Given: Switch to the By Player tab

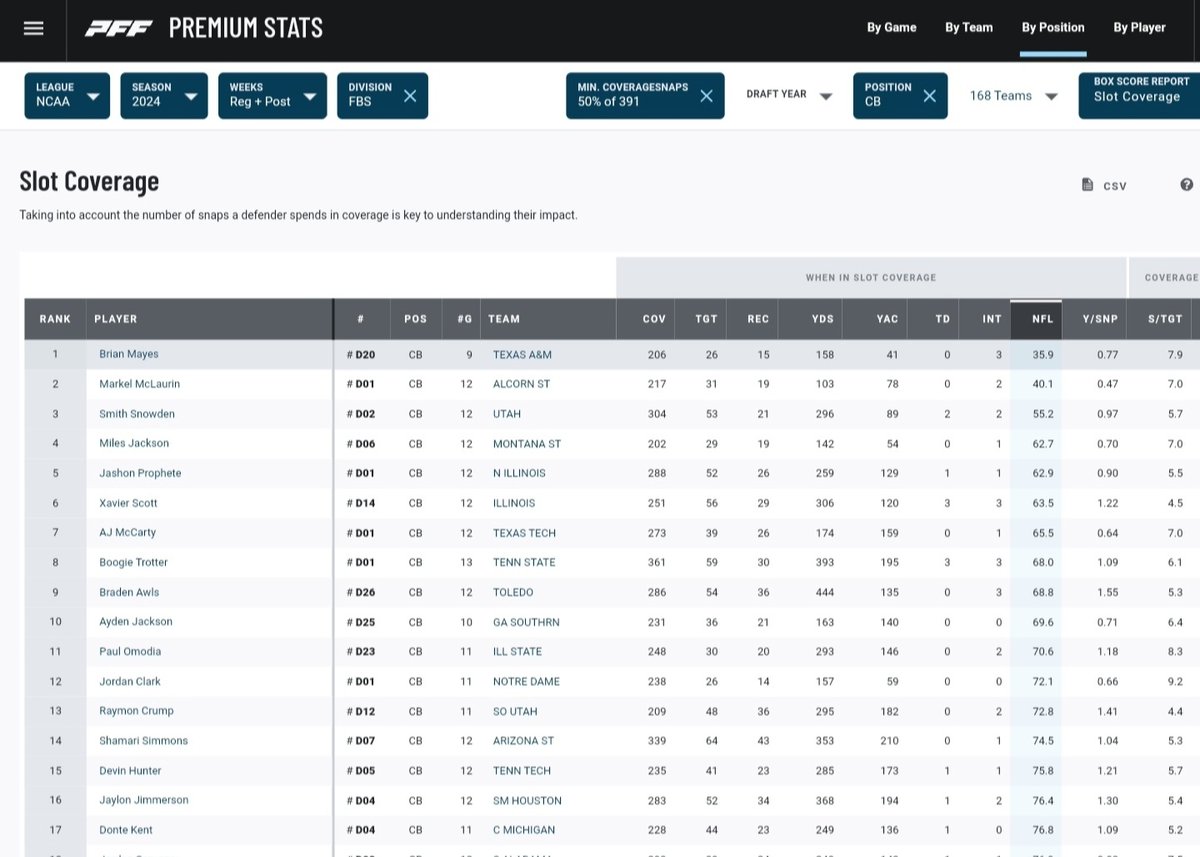Looking at the screenshot, I should (1140, 28).
